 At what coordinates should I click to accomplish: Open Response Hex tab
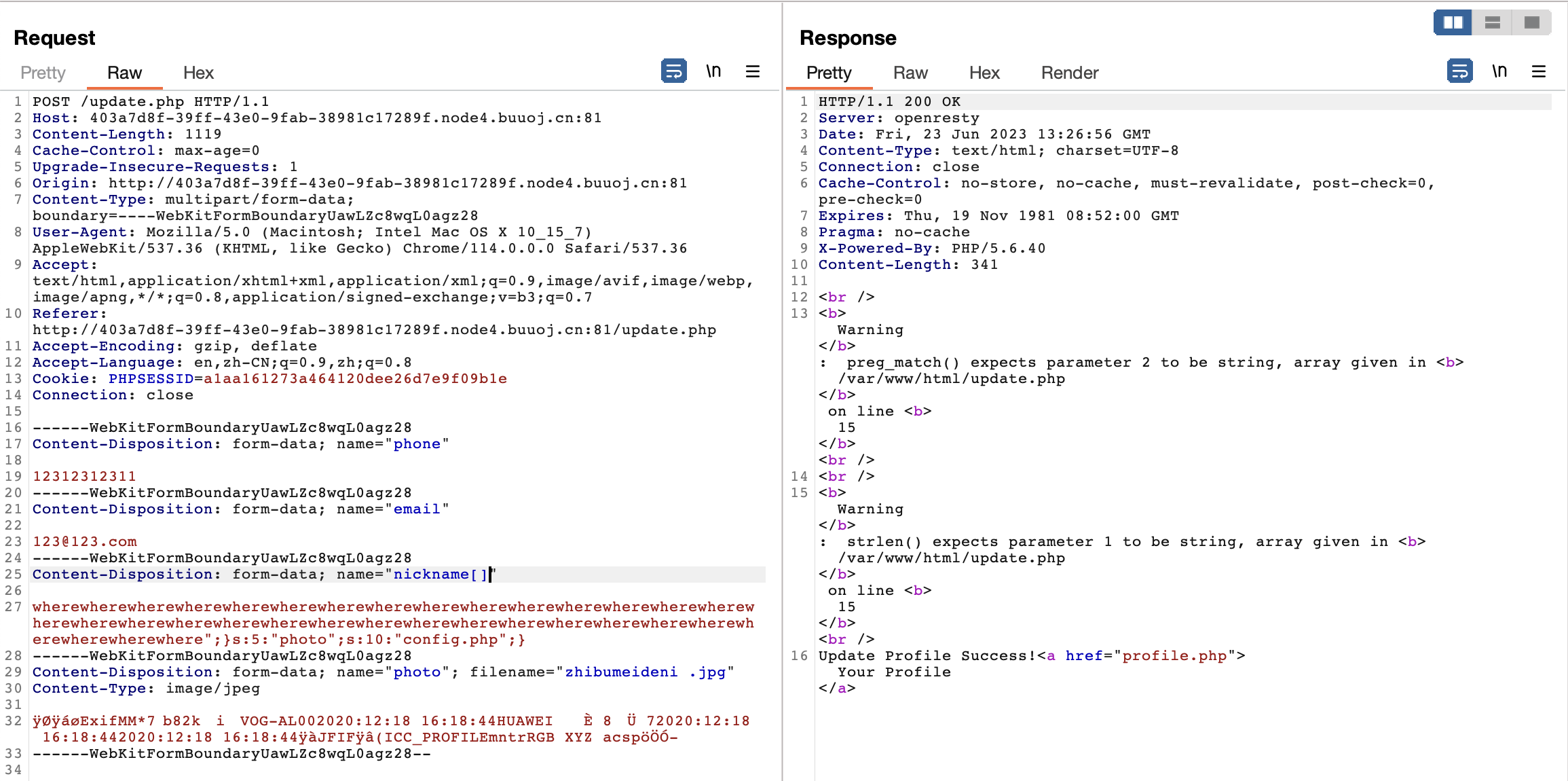coord(984,73)
